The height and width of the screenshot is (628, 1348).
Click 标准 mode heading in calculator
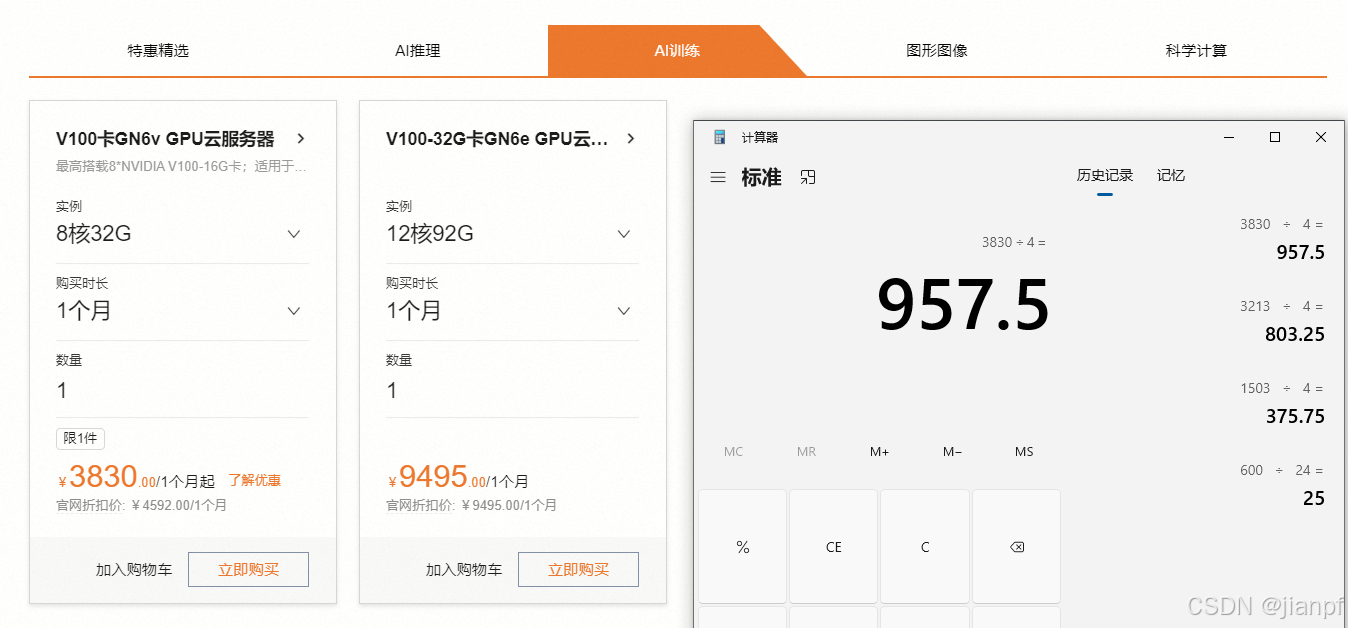(x=761, y=177)
